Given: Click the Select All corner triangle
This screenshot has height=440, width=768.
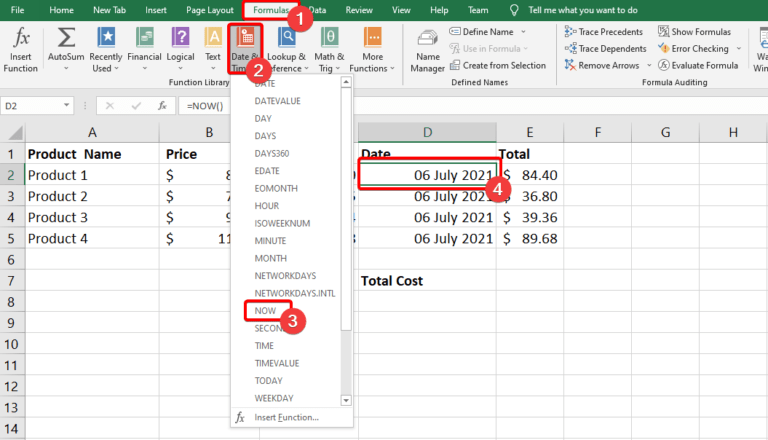Looking at the screenshot, I should [14, 133].
